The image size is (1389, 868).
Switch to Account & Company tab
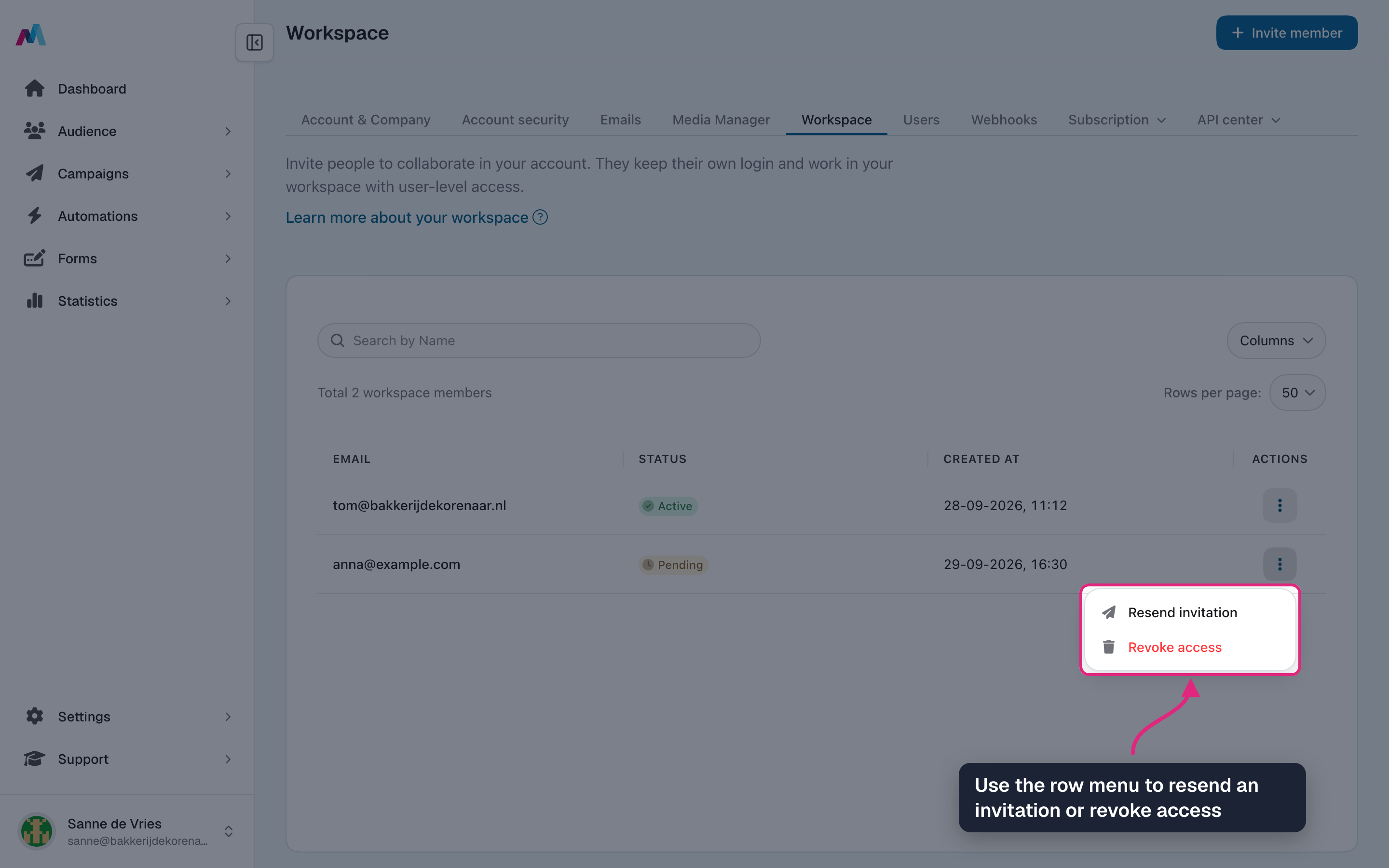point(366,120)
